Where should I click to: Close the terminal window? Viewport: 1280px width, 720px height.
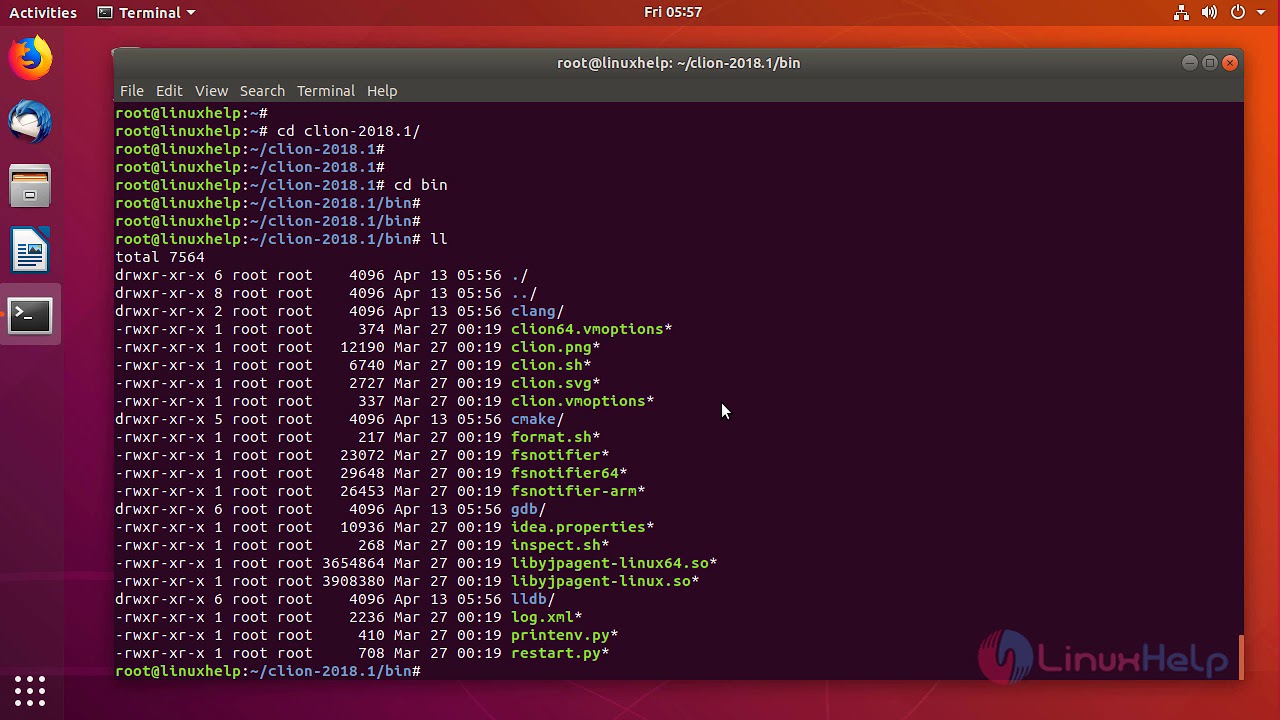pyautogui.click(x=1231, y=63)
